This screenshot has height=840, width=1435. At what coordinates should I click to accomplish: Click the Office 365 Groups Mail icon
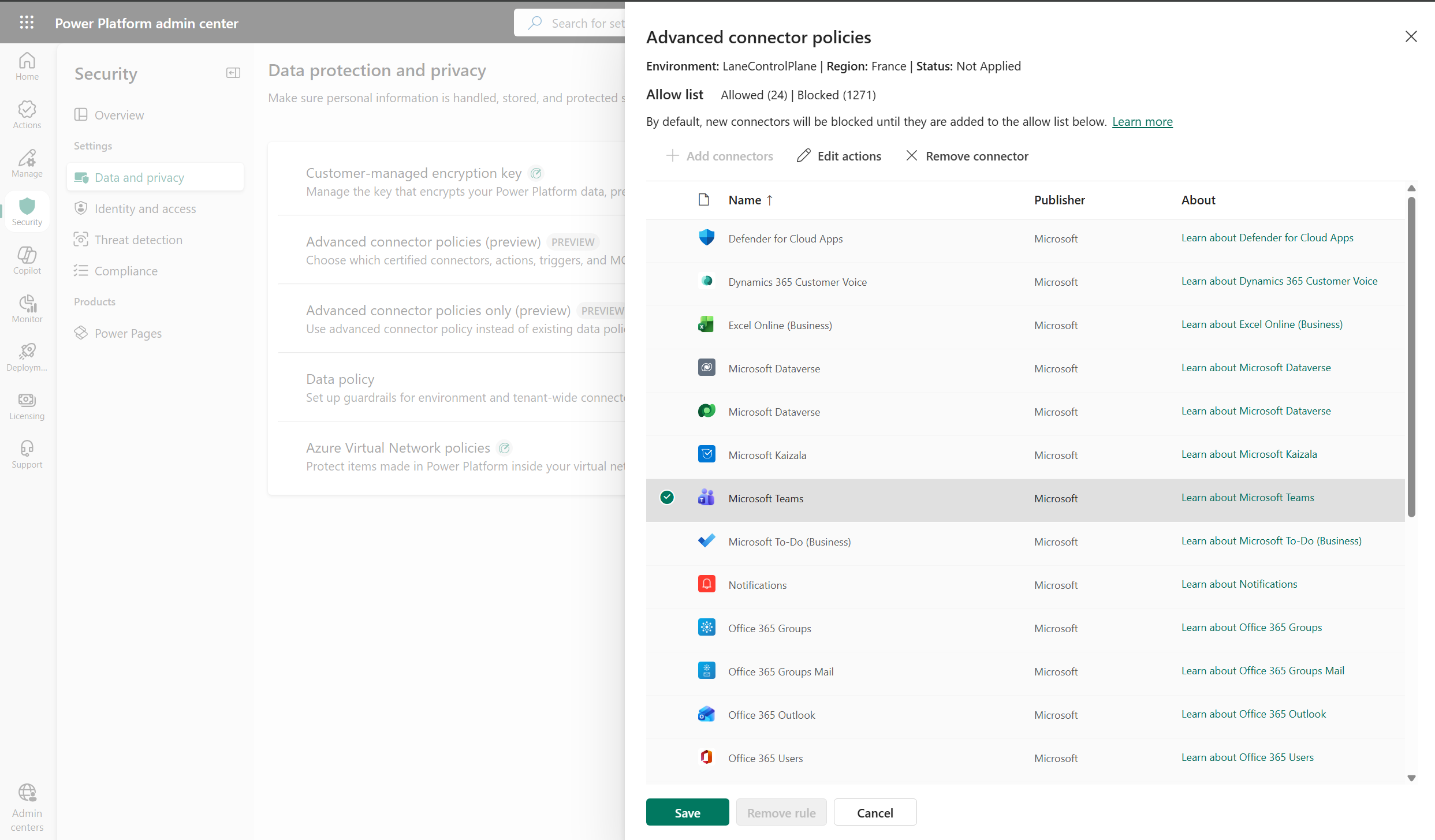tap(706, 671)
